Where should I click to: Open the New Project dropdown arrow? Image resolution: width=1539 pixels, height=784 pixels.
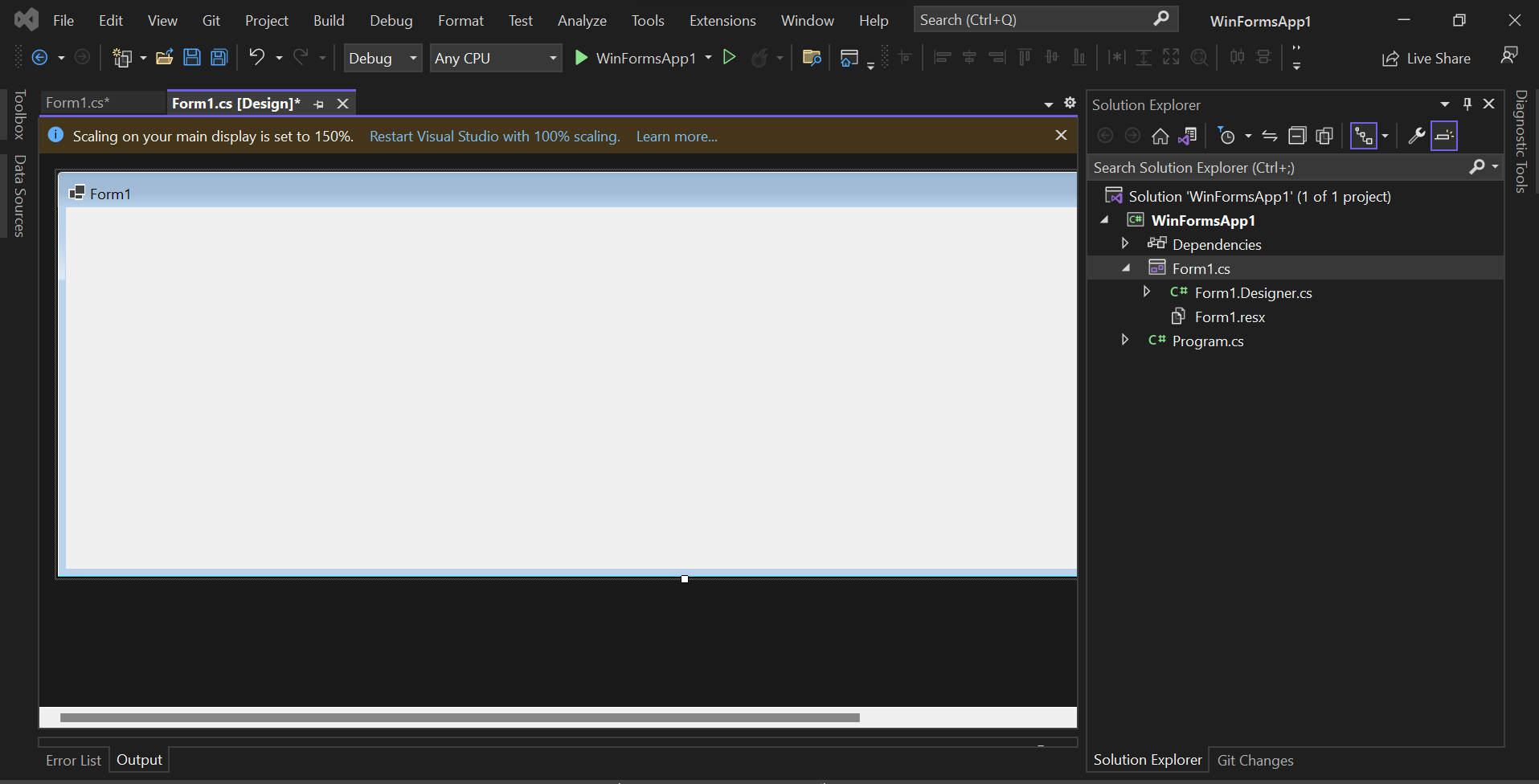click(x=143, y=58)
